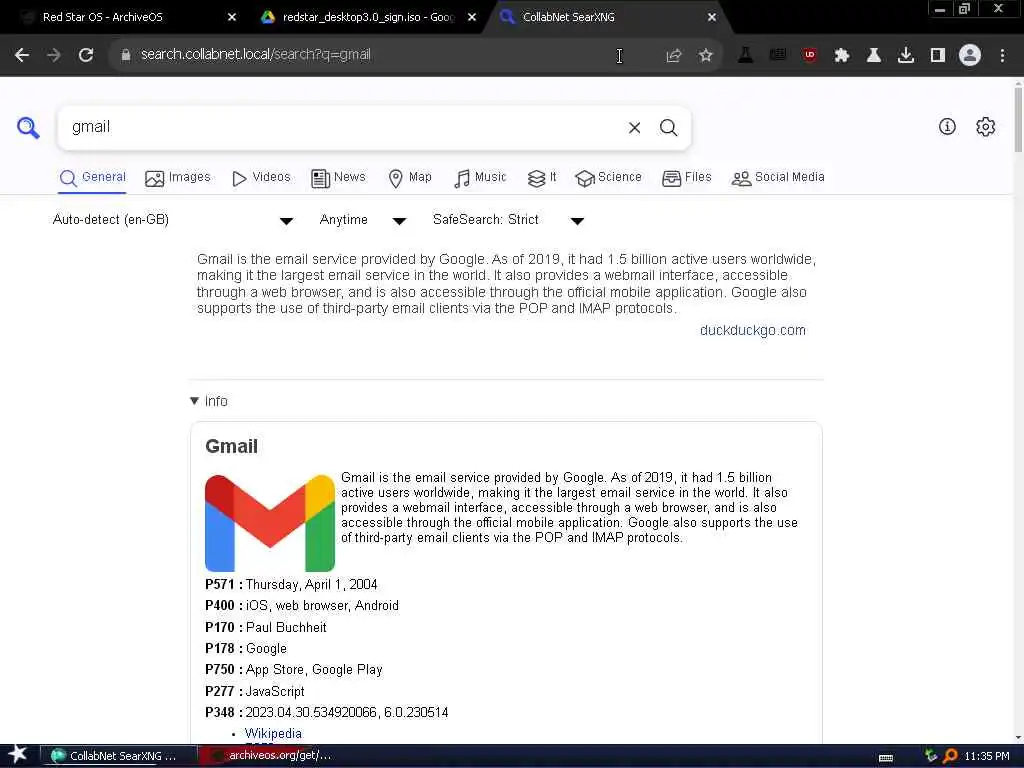Toggle the browser side panel
Image resolution: width=1024 pixels, height=768 pixels.
point(938,56)
